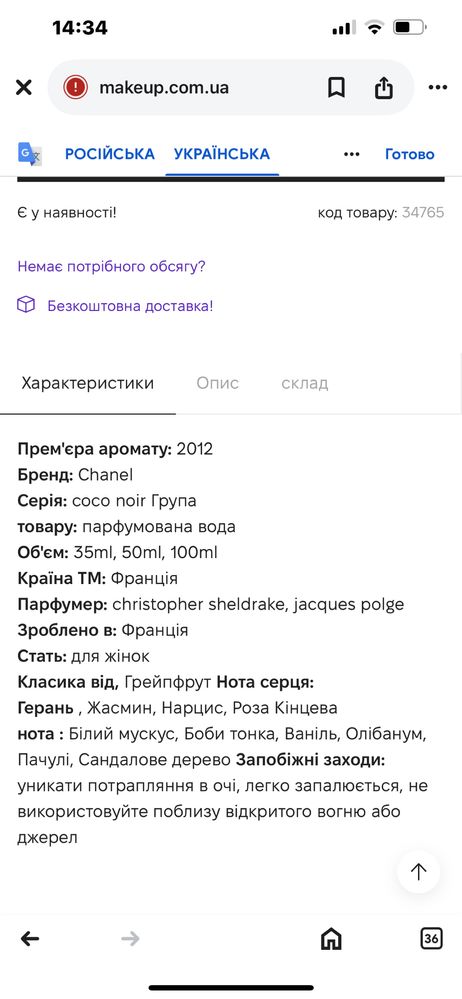Image resolution: width=462 pixels, height=999 pixels.
Task: Go back with the left arrow
Action: (x=30, y=938)
